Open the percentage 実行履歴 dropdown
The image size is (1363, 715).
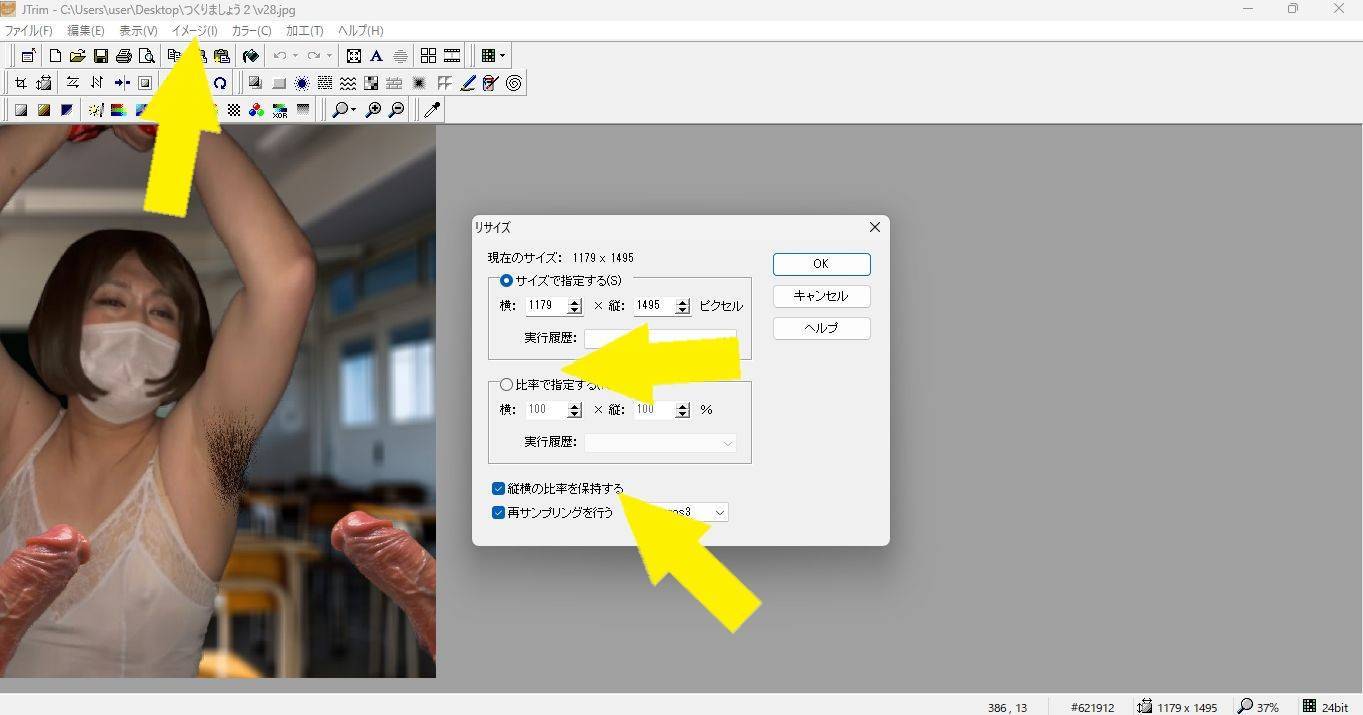click(x=727, y=442)
